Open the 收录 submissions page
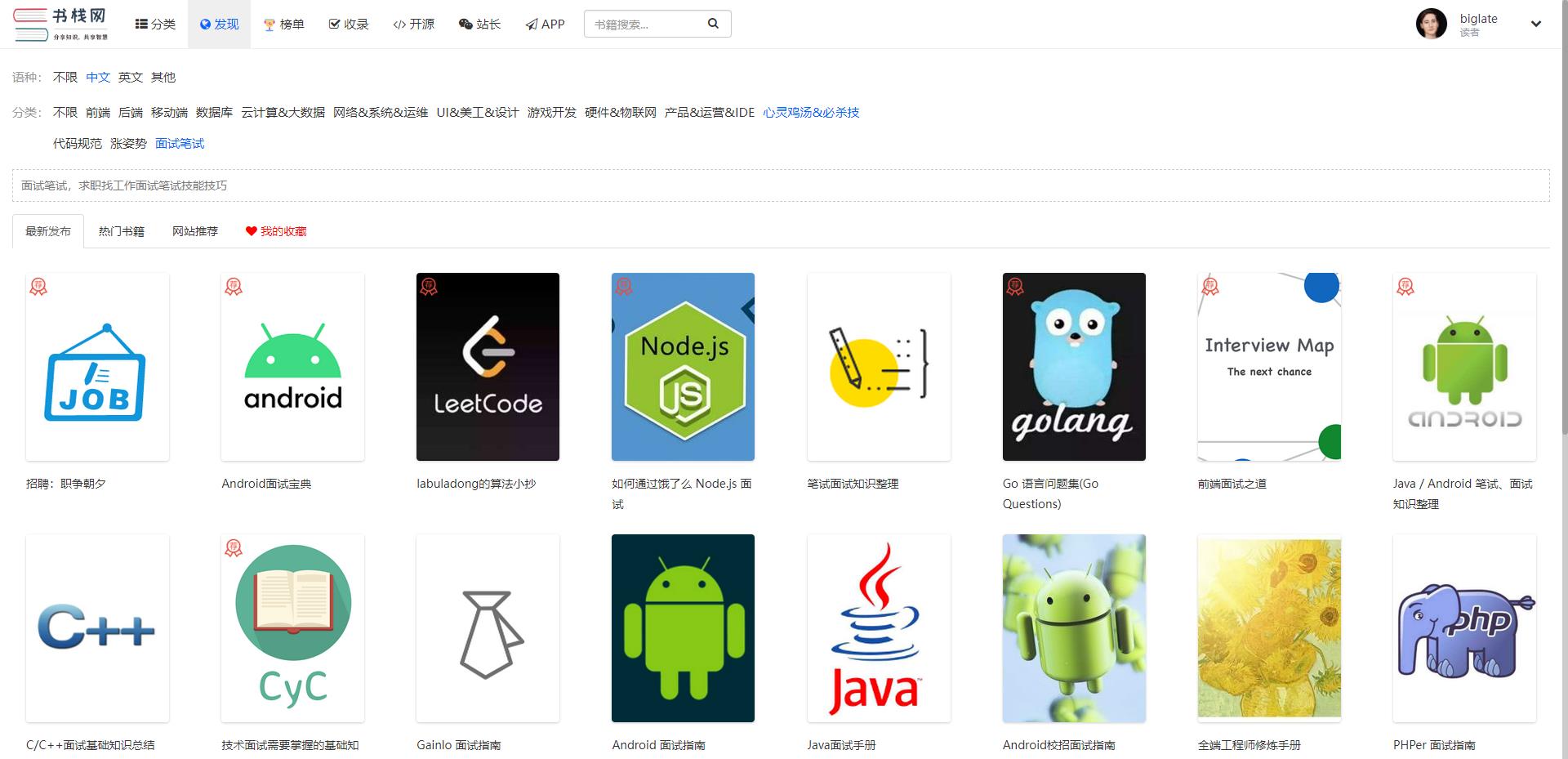The width and height of the screenshot is (1568, 759). 349,25
